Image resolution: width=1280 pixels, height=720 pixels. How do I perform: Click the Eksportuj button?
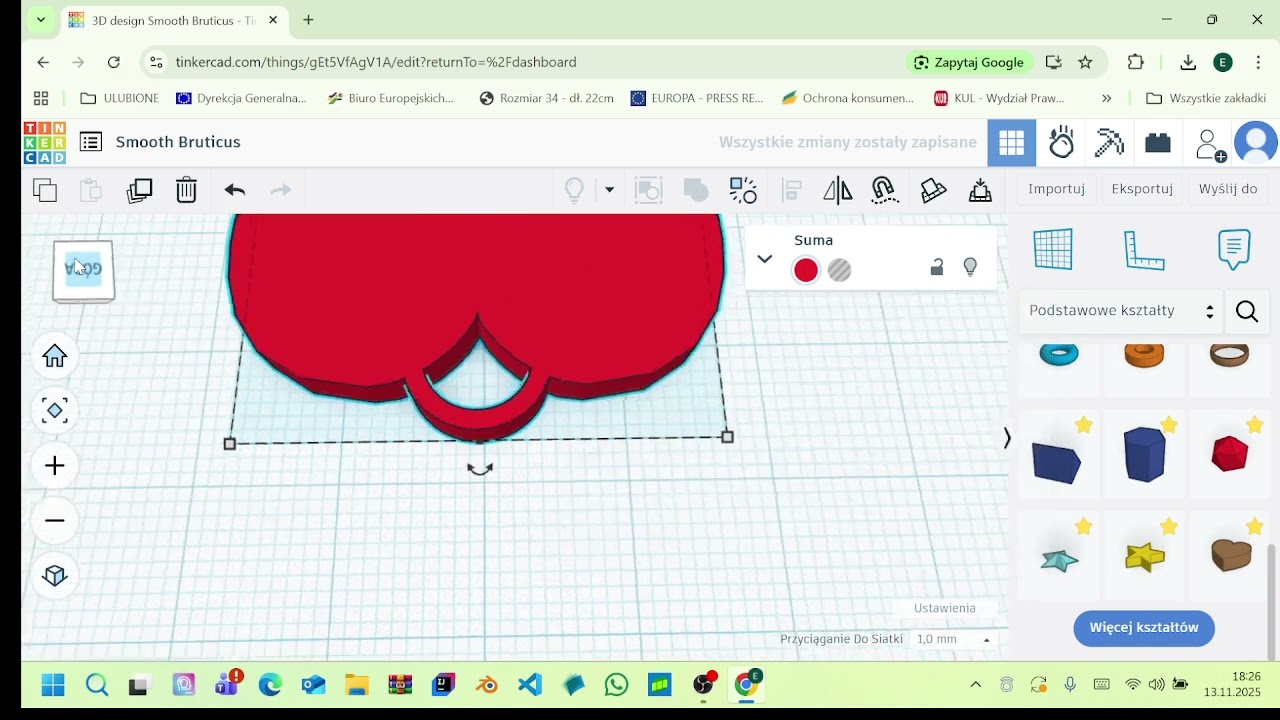click(1142, 189)
